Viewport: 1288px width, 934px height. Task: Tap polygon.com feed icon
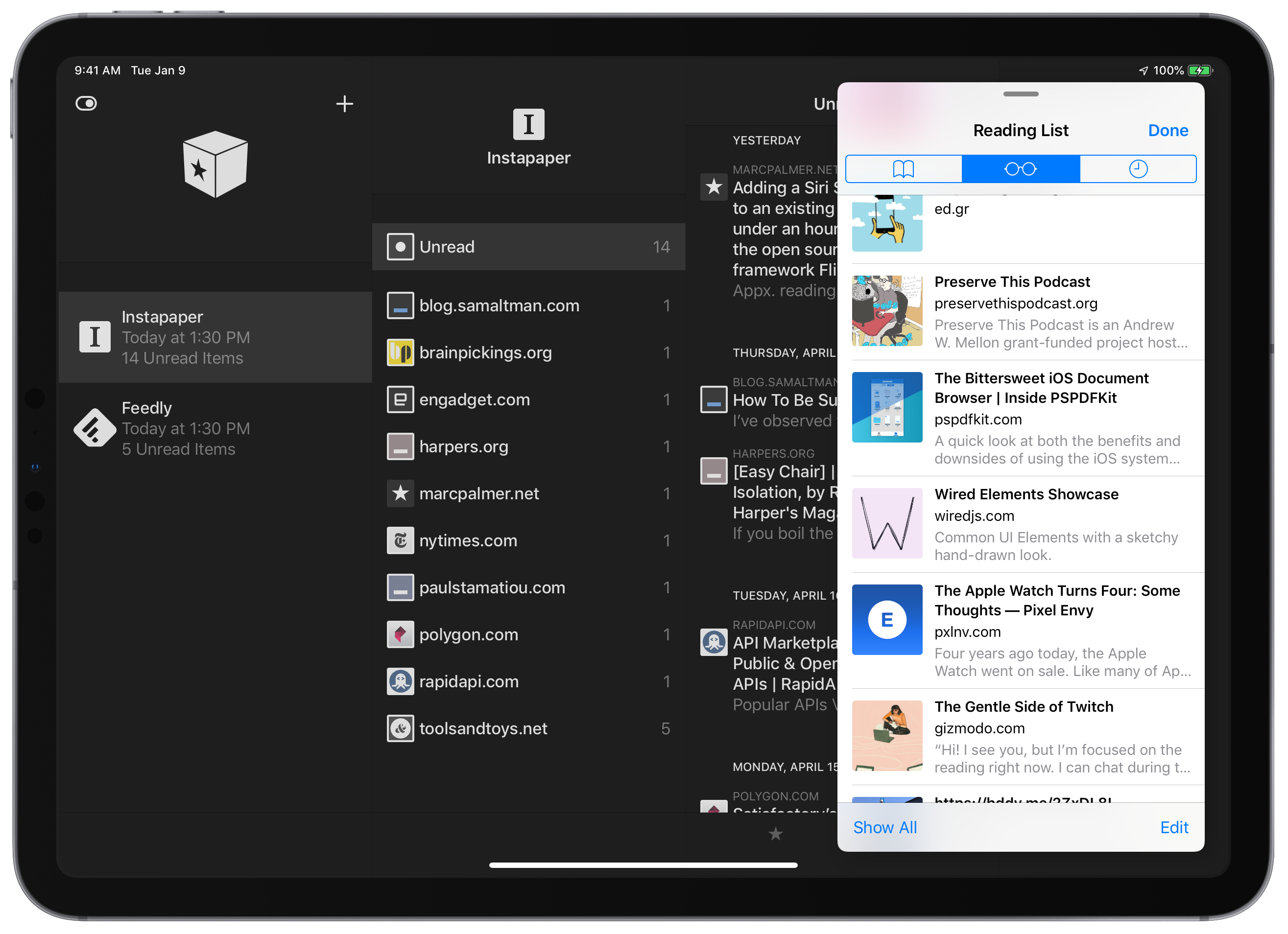point(401,635)
